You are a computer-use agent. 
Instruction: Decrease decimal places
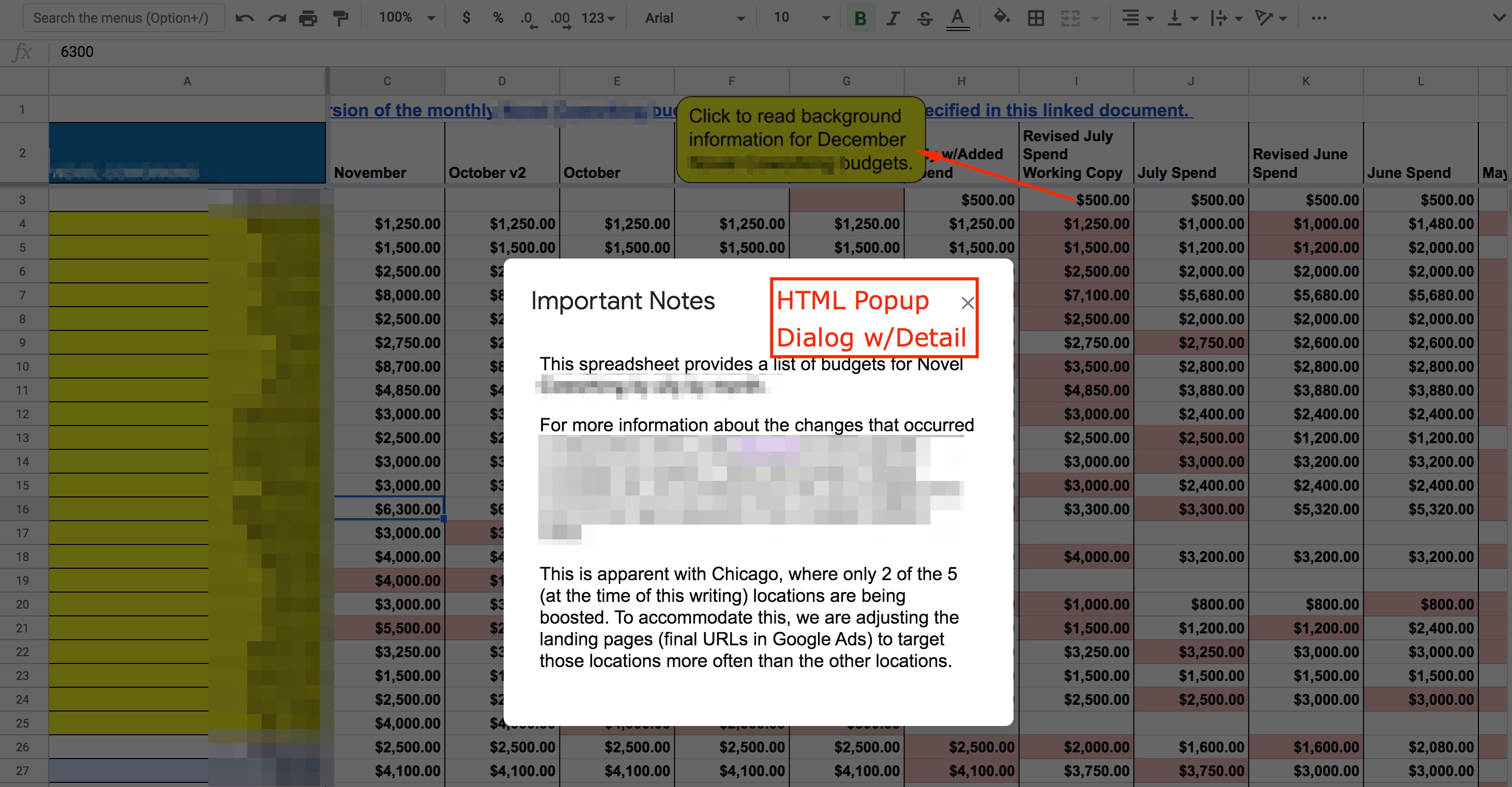coord(527,18)
